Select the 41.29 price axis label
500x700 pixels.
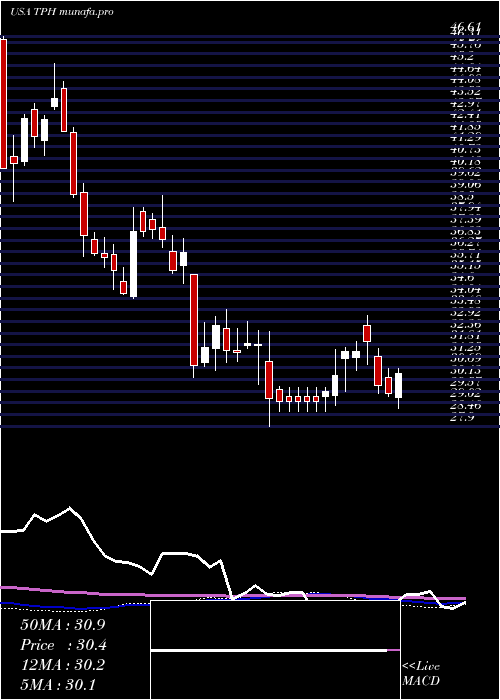(x=466, y=139)
